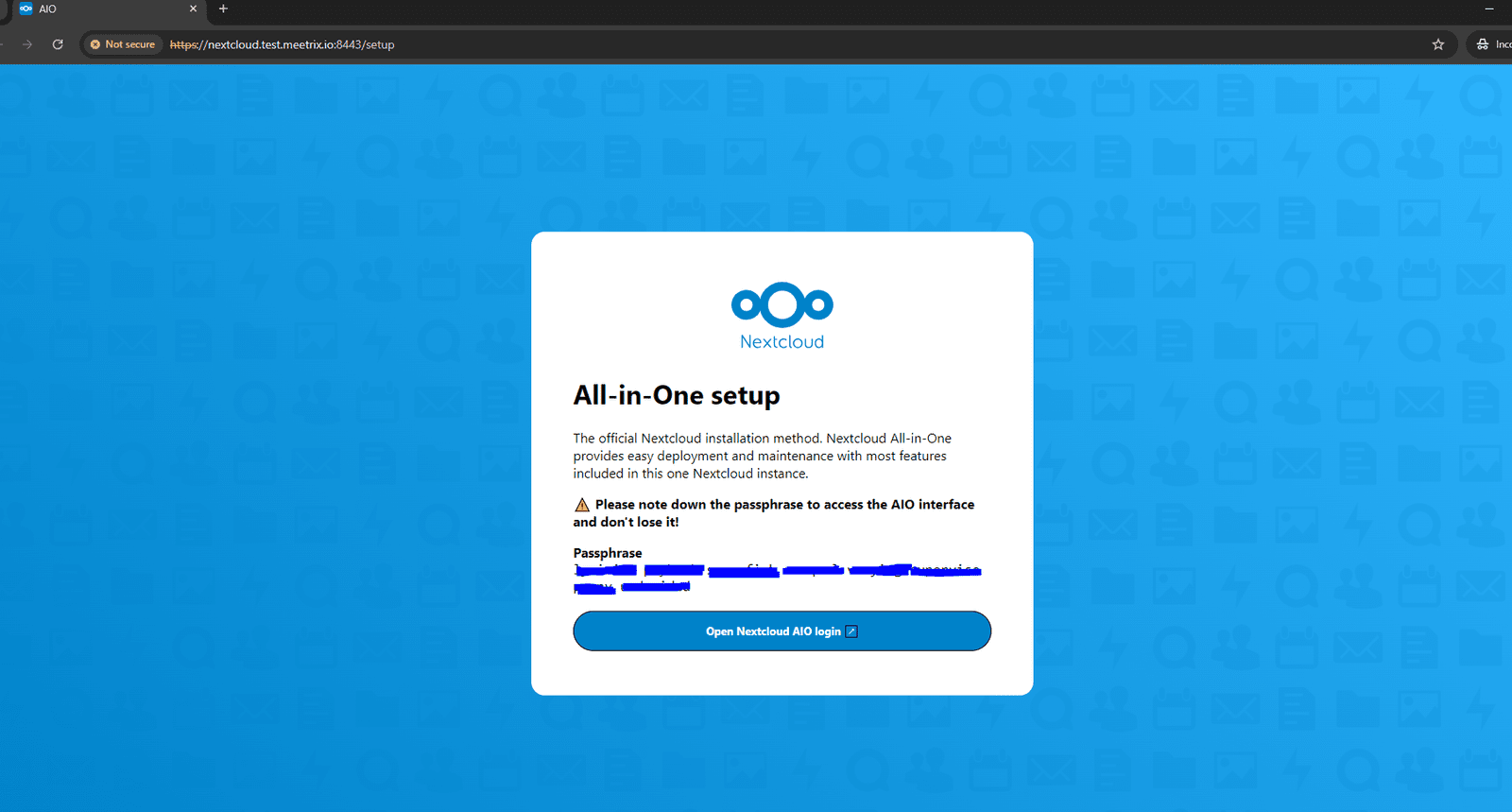Click the 'Please note down the passphrase' warning
Viewport: 1512px width, 812px height.
pyautogui.click(x=774, y=513)
